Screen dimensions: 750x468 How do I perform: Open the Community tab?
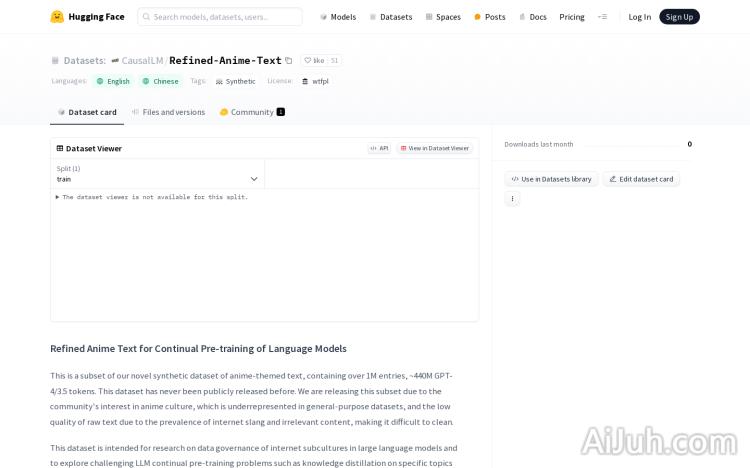[252, 112]
